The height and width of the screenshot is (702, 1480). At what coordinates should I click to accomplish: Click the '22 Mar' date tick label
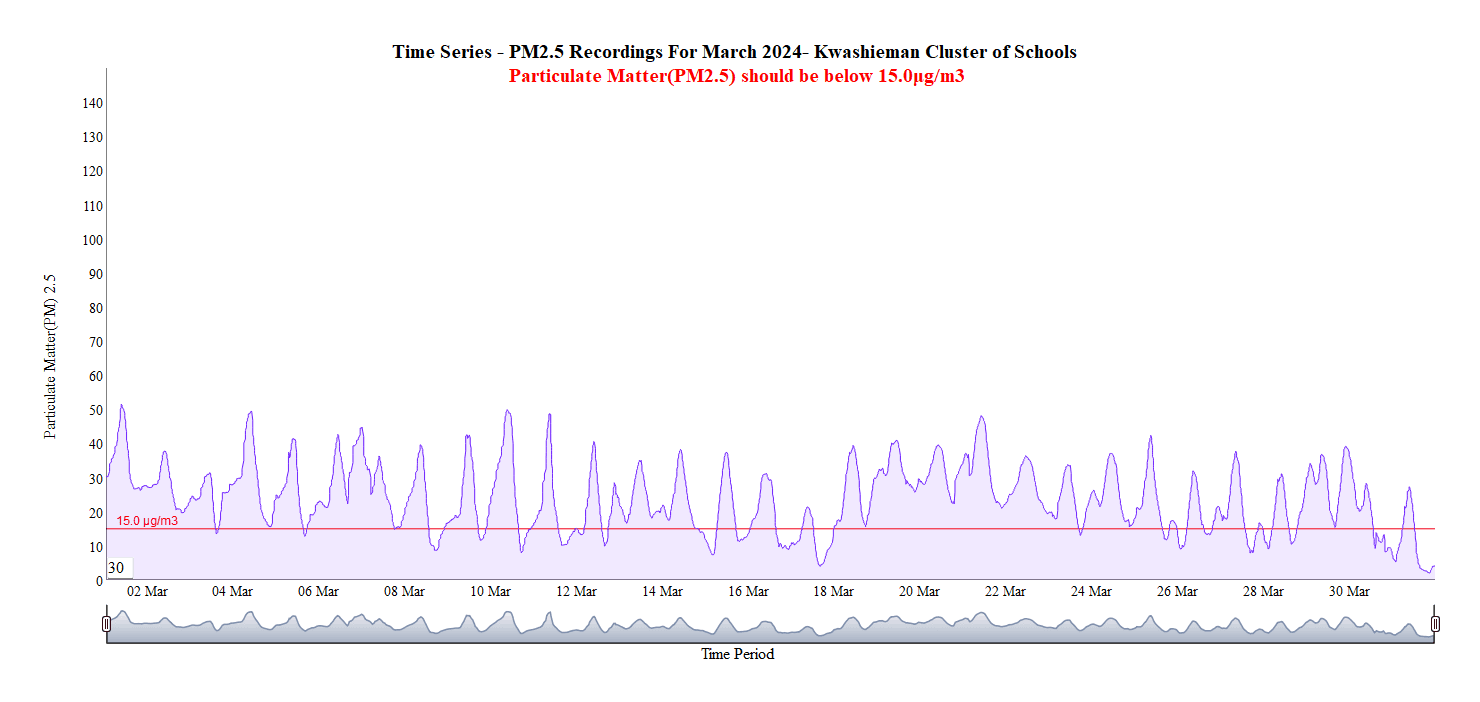point(1005,592)
